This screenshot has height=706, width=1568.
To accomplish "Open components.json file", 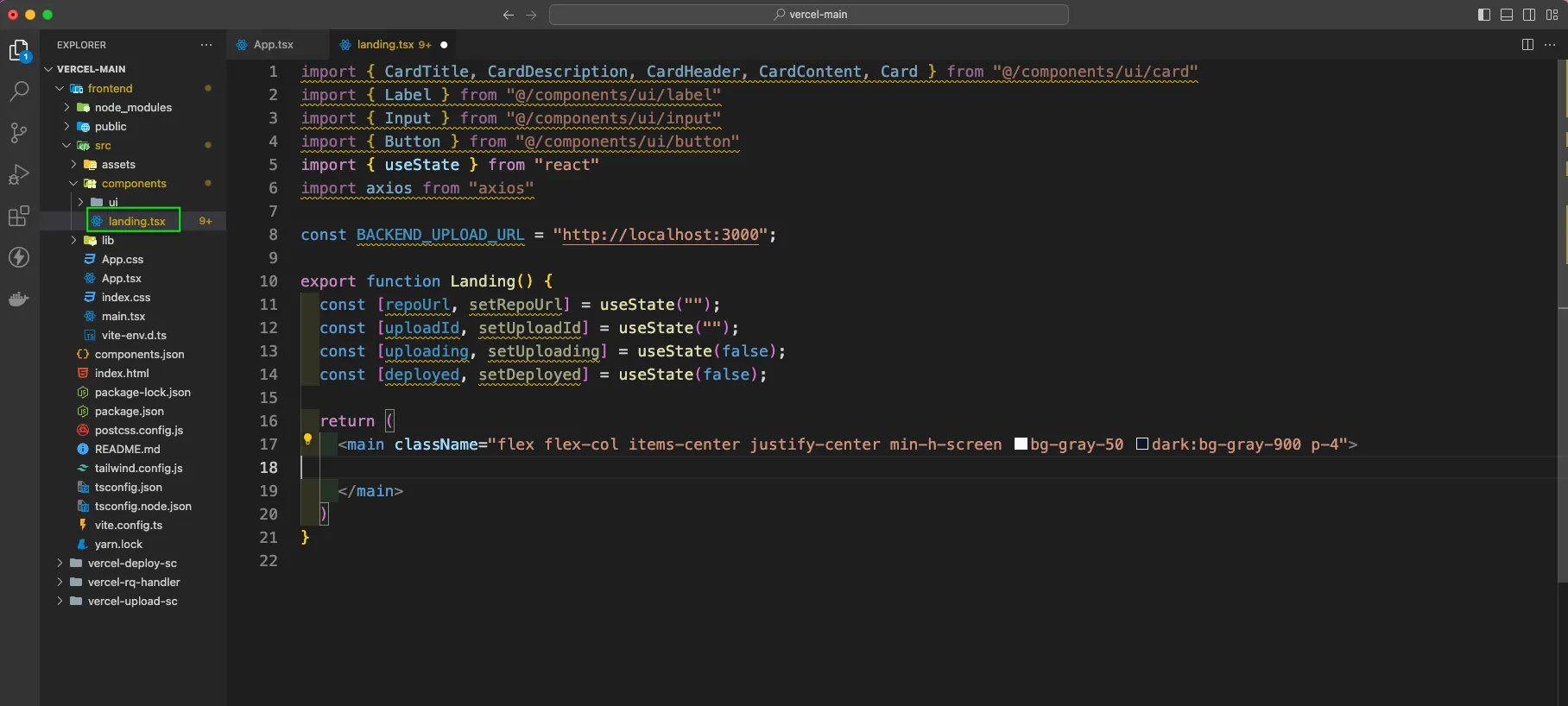I will (x=140, y=354).
